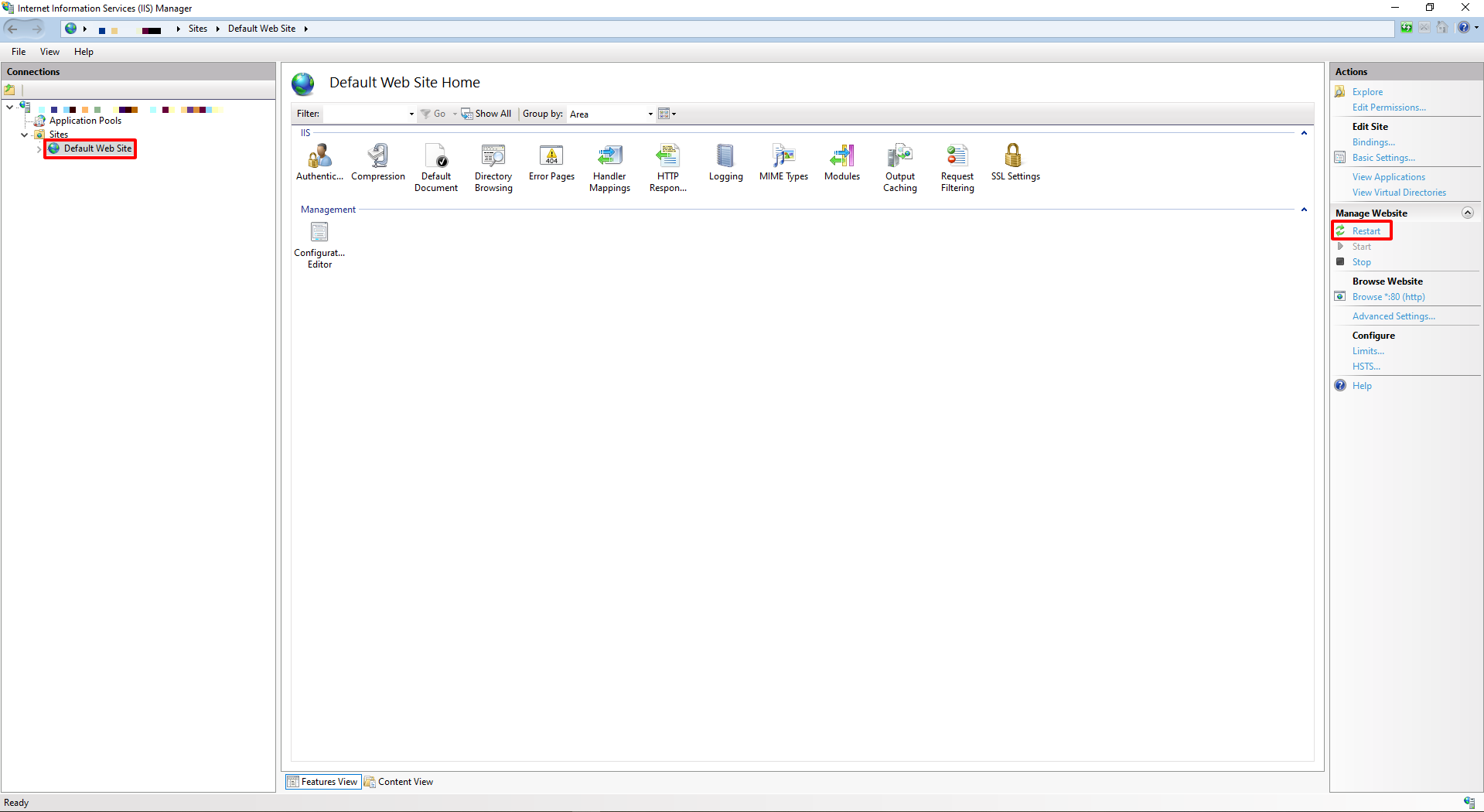Viewport: 1484px width, 812px height.
Task: Click Edit Permissions... link
Action: pos(1389,107)
